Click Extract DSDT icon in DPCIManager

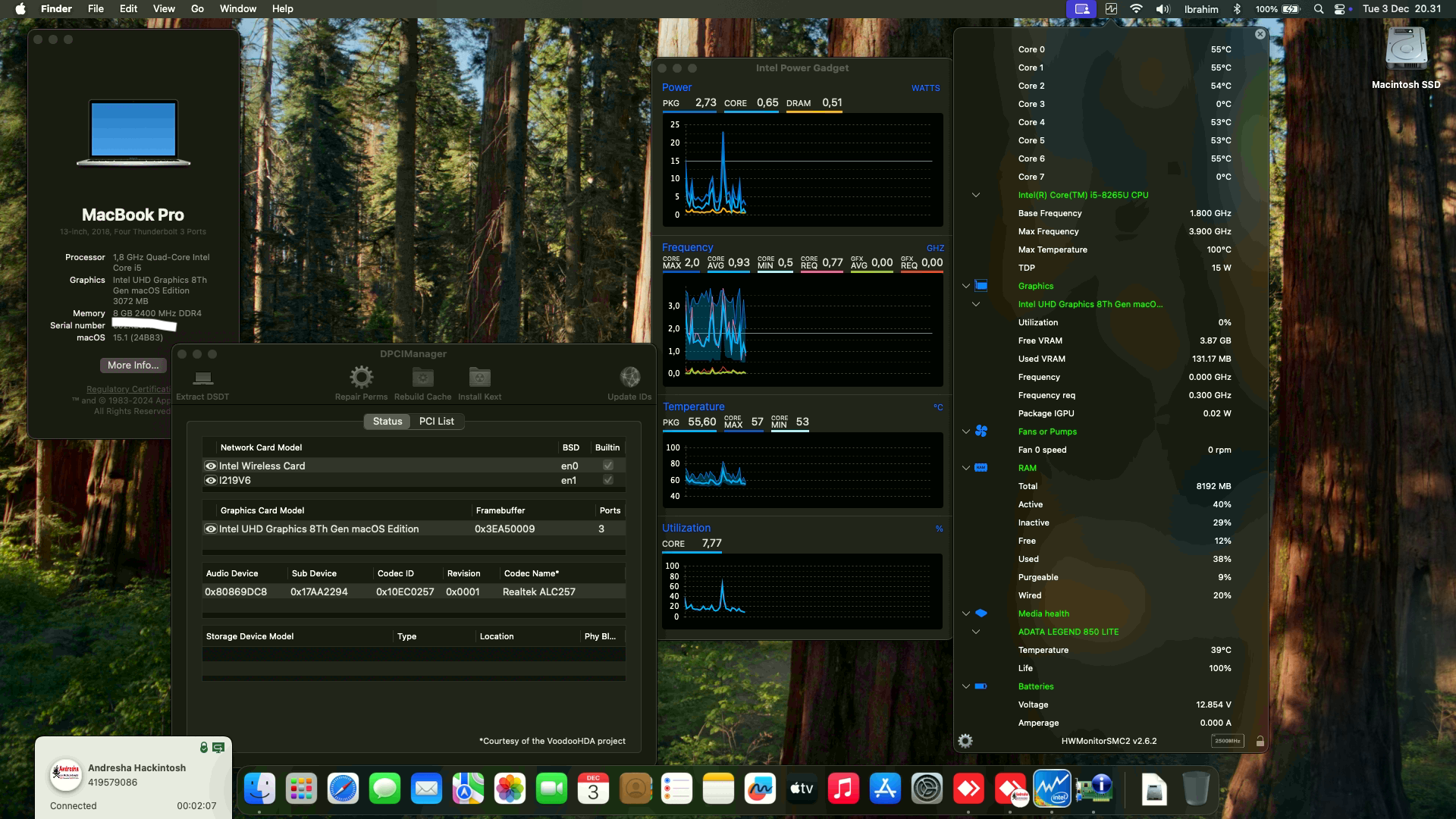202,377
